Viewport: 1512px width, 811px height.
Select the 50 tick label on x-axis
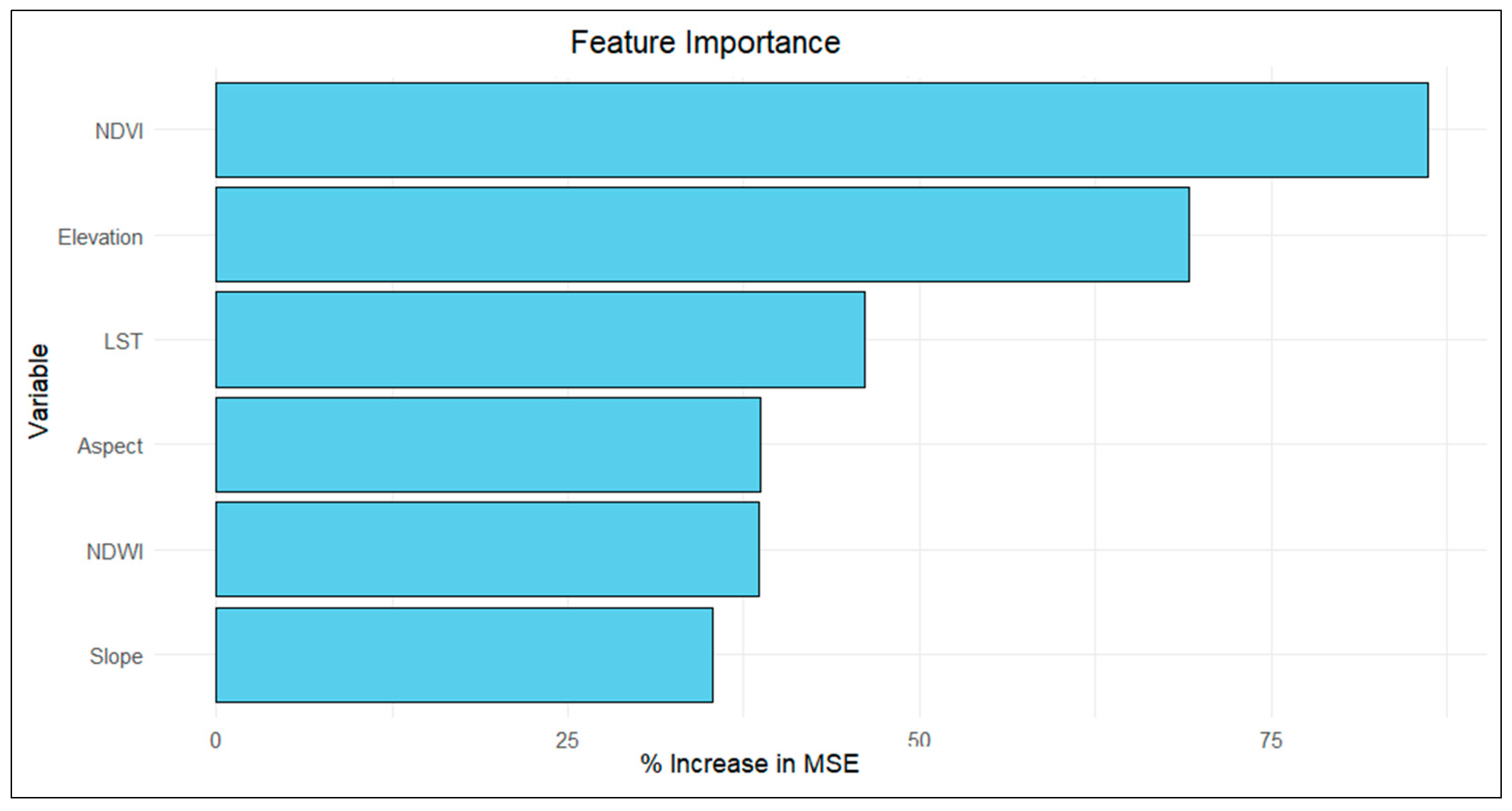[x=919, y=741]
